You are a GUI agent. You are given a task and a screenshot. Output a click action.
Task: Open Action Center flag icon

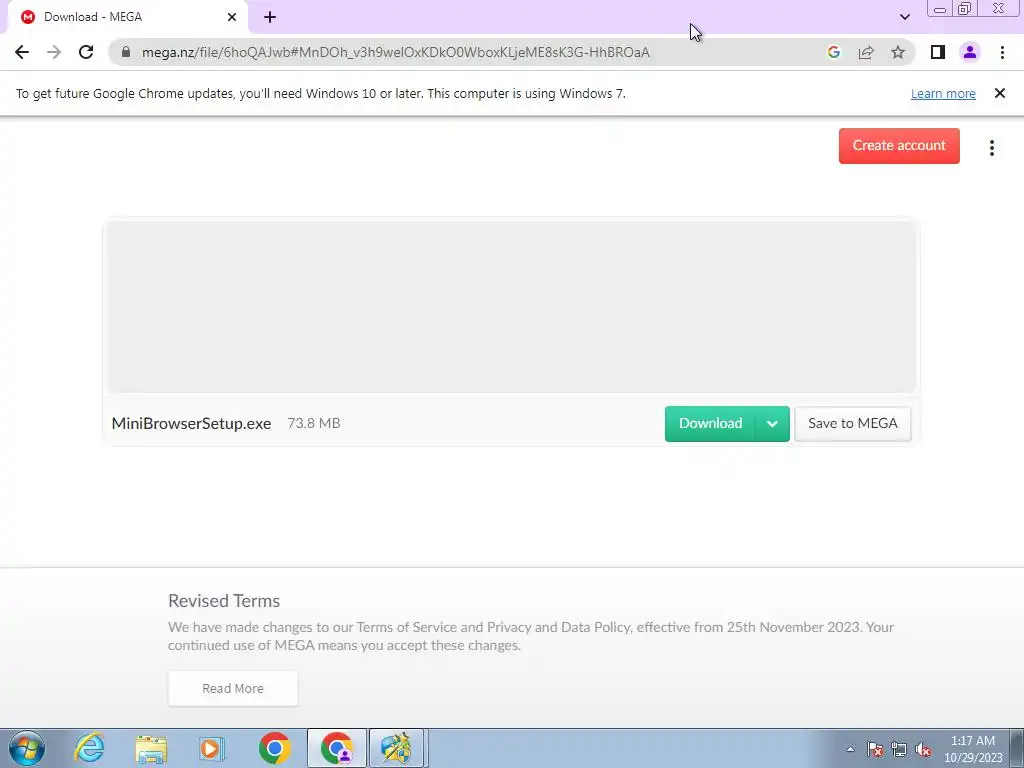tap(875, 749)
